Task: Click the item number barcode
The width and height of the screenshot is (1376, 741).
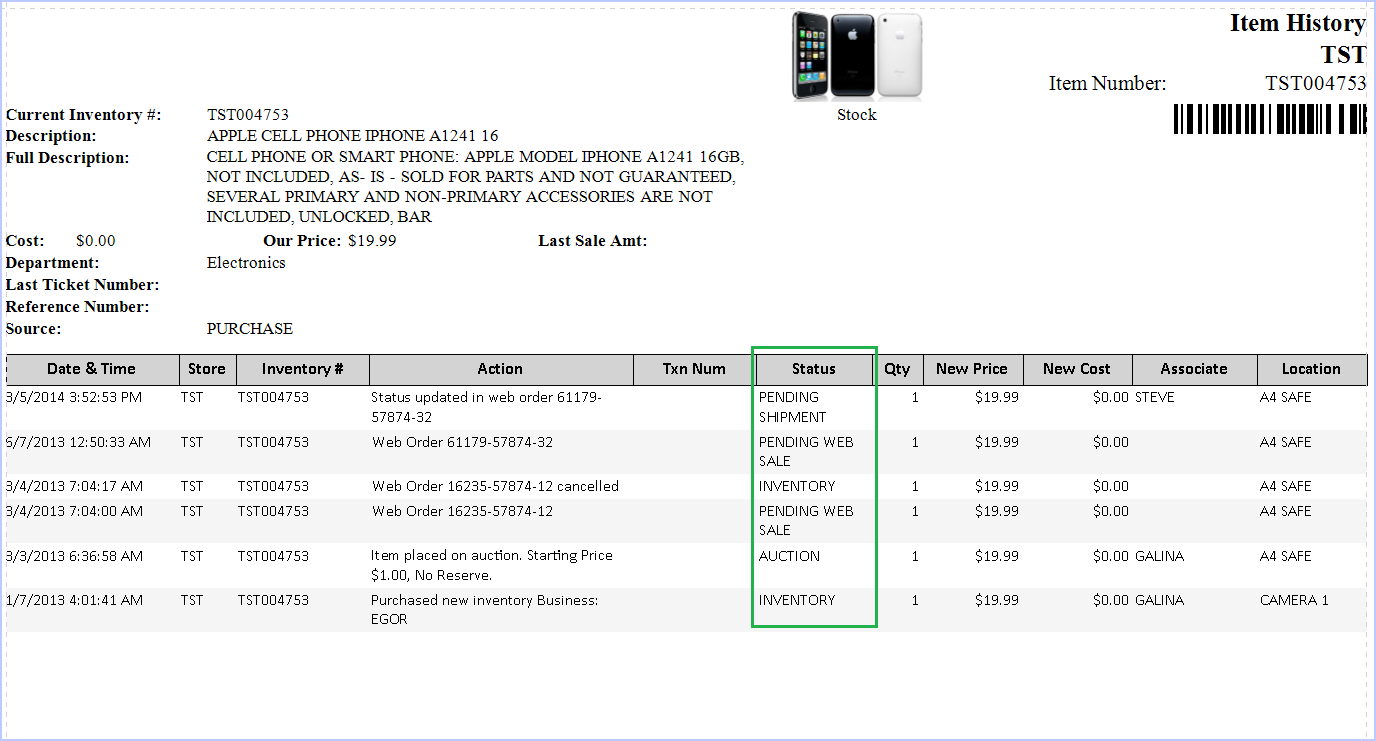Action: [x=1269, y=118]
